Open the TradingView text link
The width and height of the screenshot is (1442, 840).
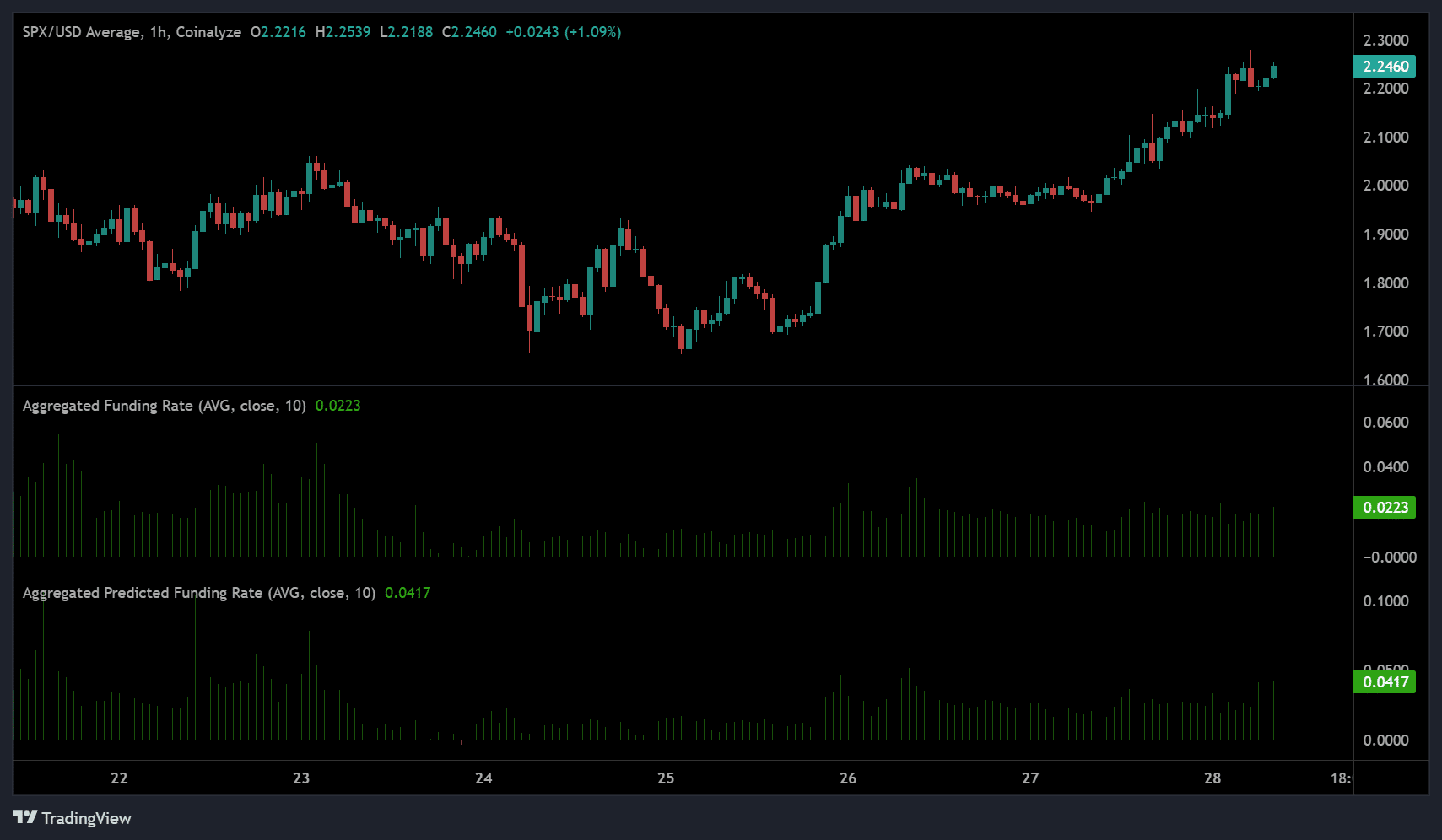(x=86, y=818)
